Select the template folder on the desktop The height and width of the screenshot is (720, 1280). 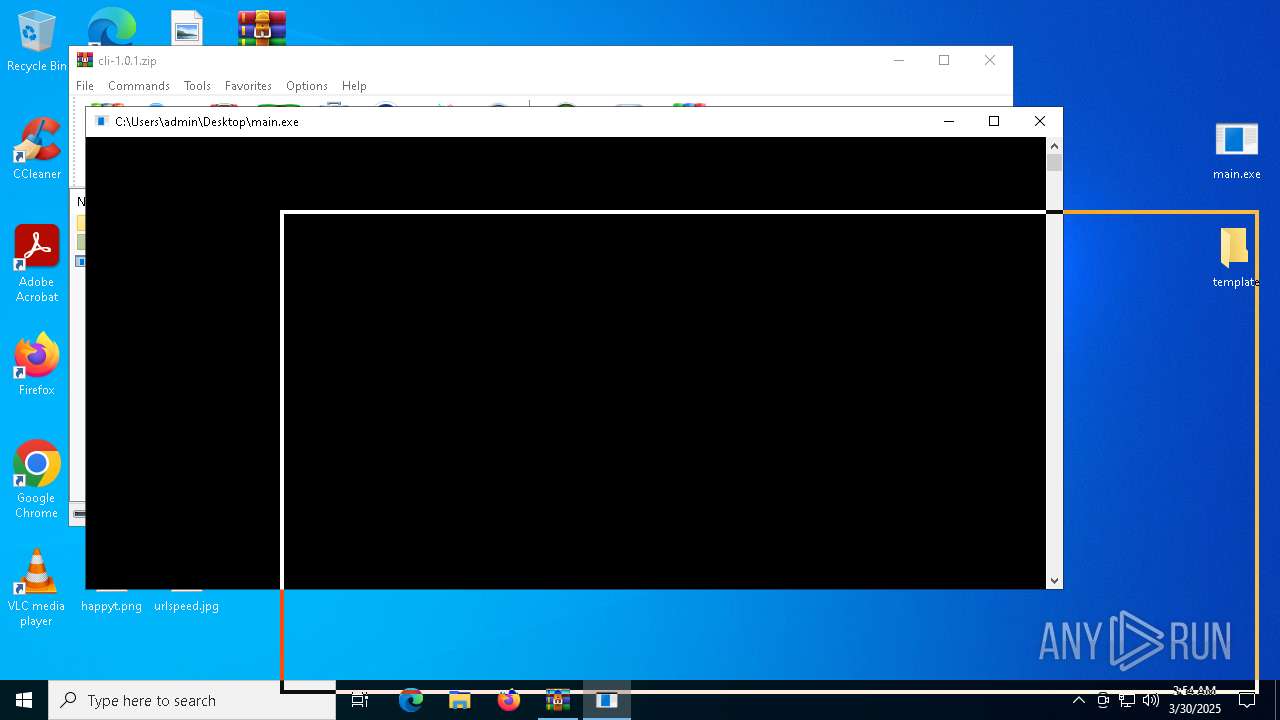point(1235,258)
